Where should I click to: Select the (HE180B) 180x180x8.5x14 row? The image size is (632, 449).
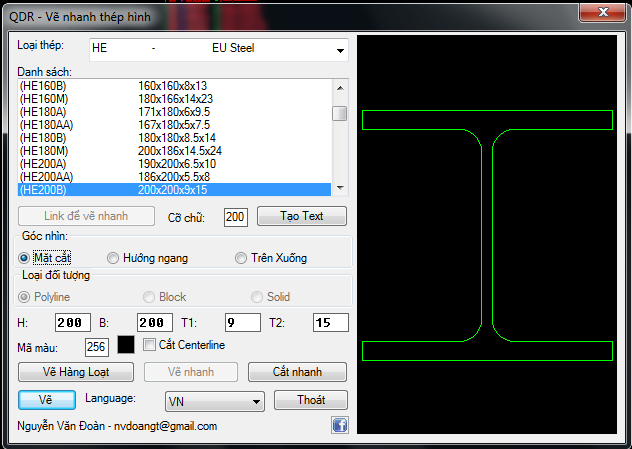click(175, 138)
